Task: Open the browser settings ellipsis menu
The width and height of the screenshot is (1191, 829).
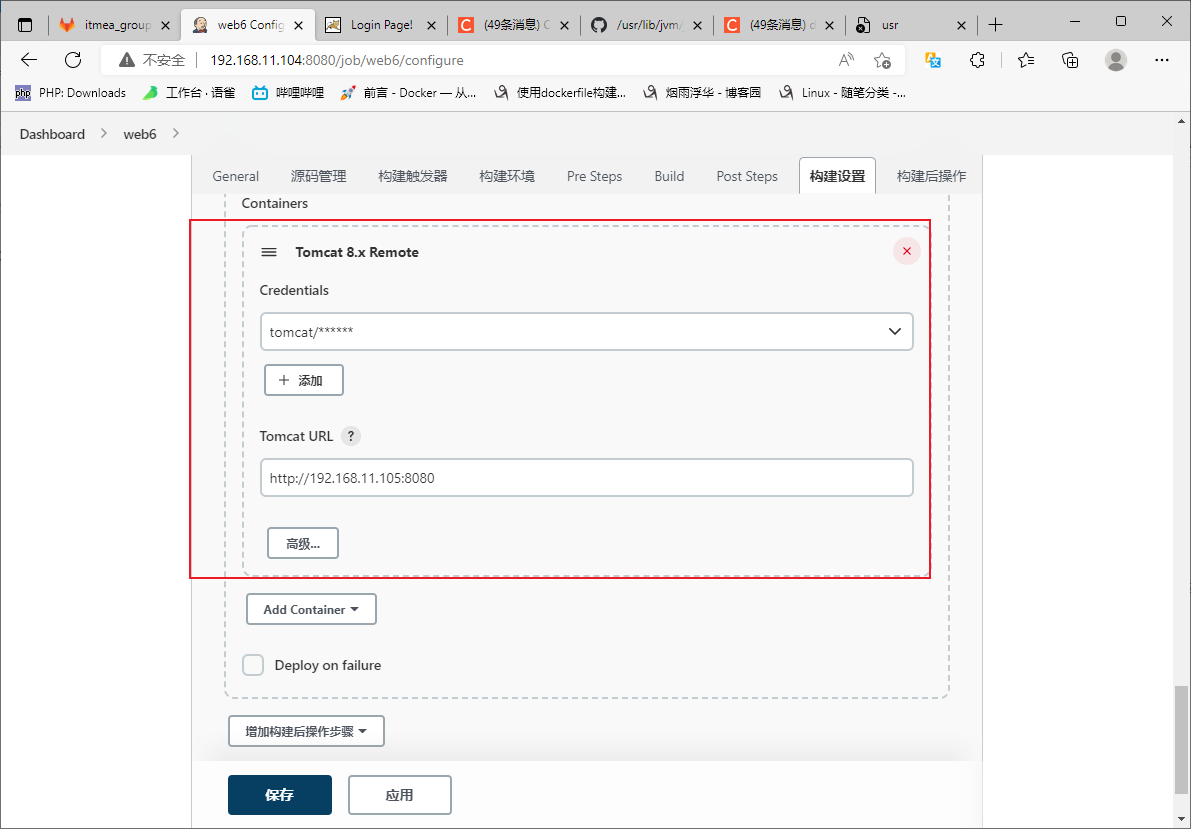Action: pos(1161,60)
